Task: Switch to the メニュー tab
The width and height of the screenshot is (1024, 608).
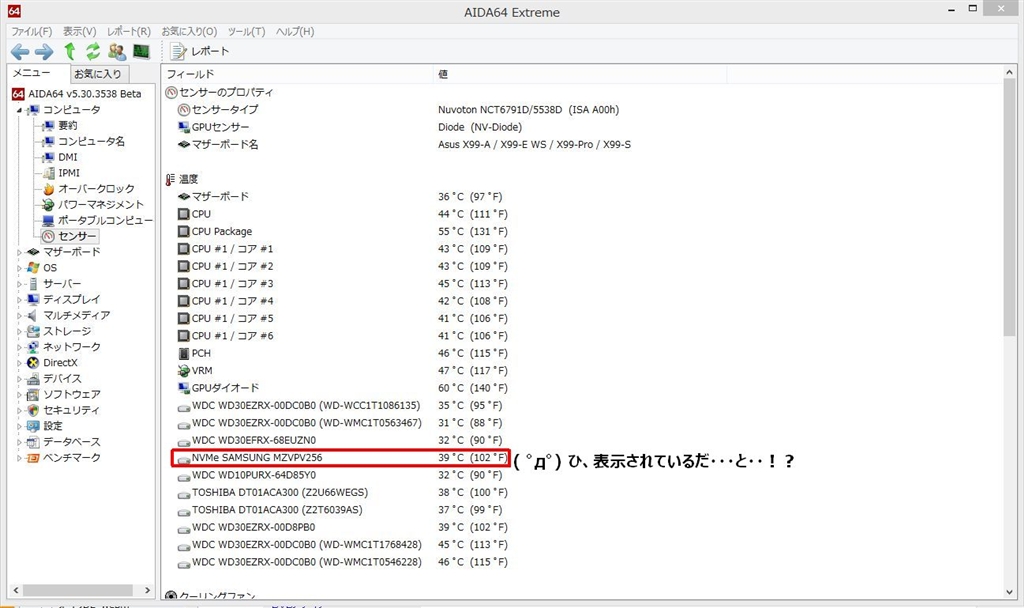Action: [x=31, y=73]
